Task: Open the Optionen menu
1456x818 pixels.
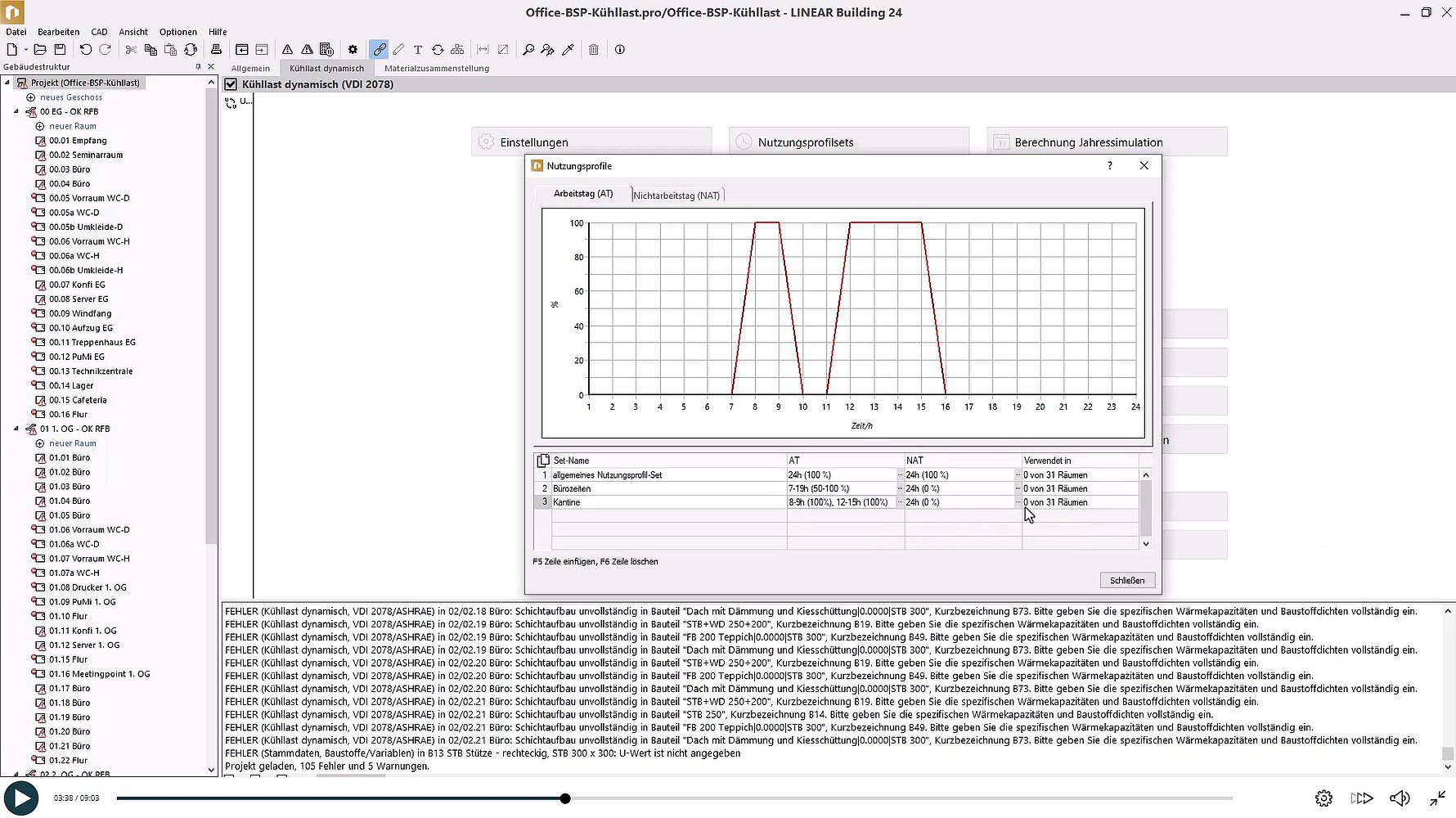Action: [x=178, y=32]
